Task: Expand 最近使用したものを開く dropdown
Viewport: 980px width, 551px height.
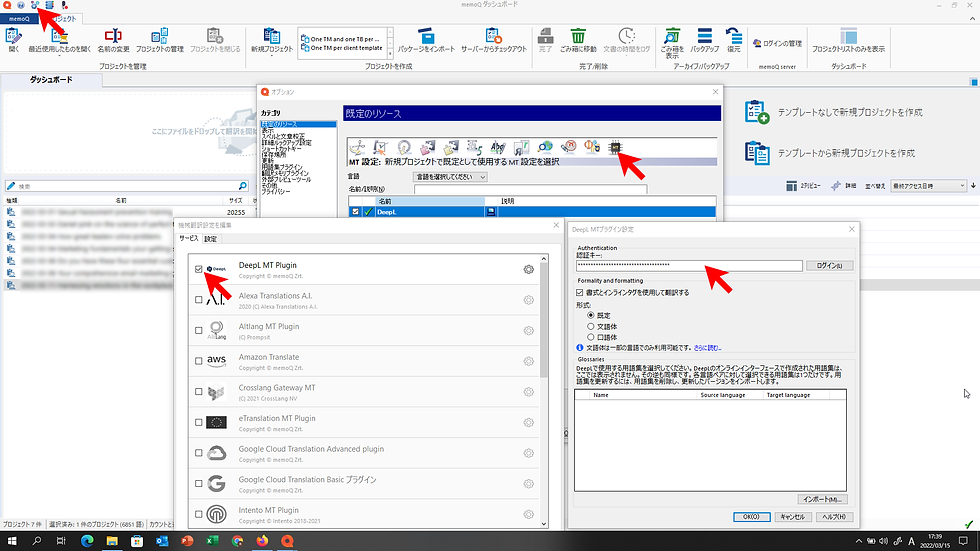Action: [x=59, y=56]
